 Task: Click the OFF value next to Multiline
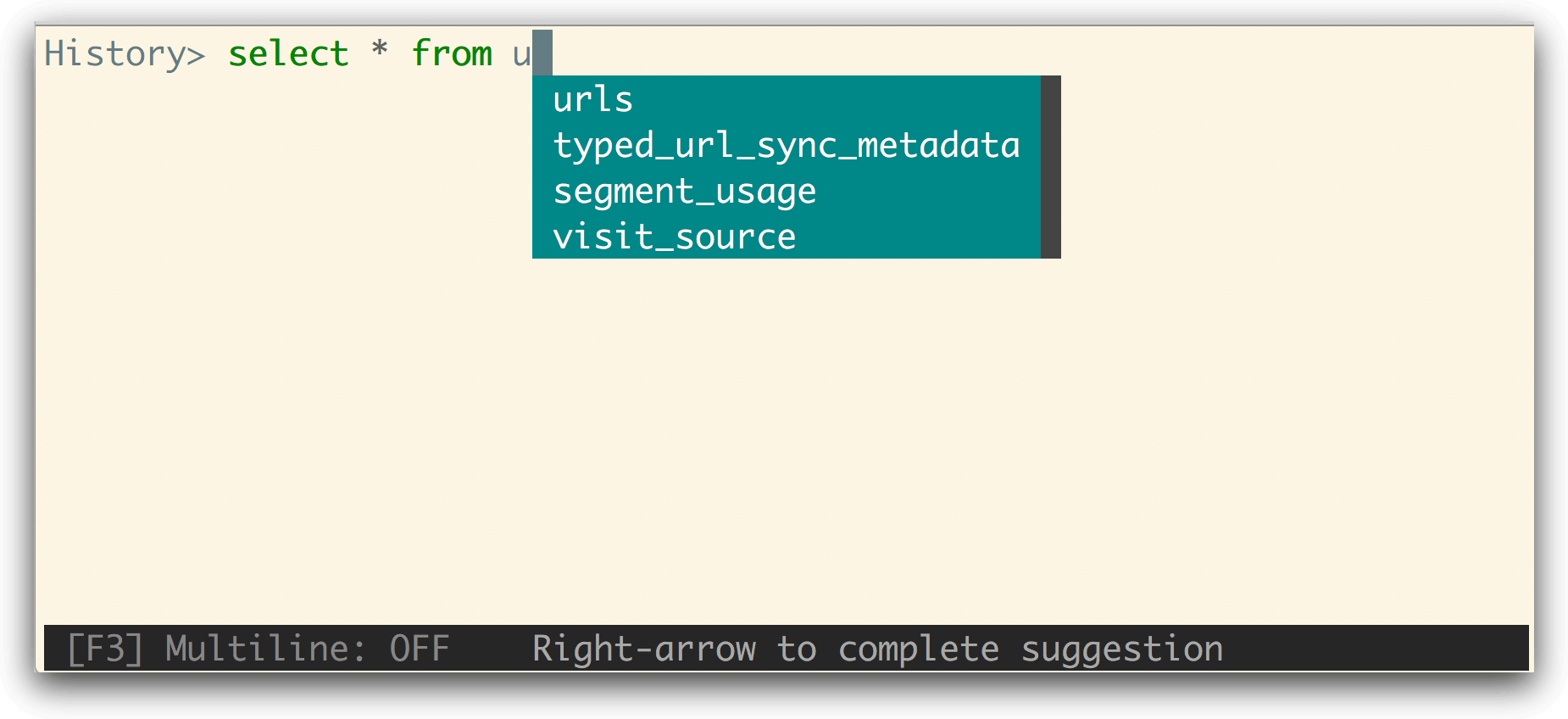[419, 649]
